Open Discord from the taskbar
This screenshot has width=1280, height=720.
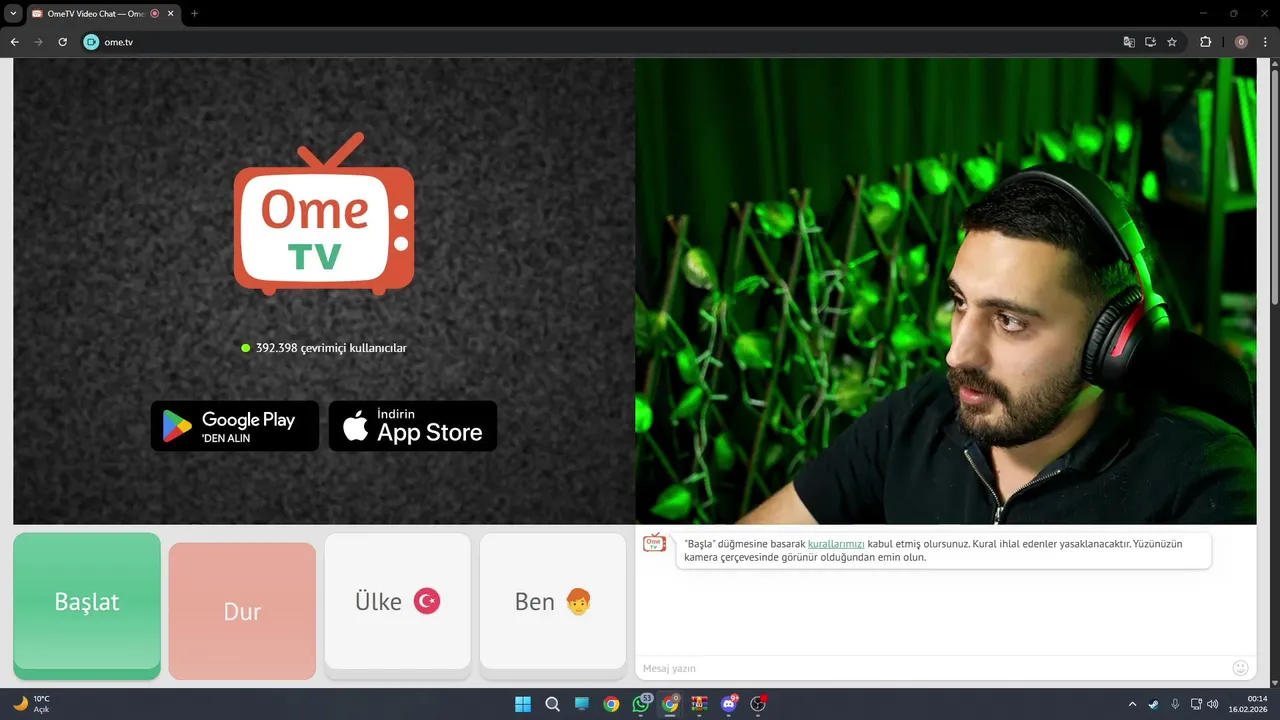(x=729, y=704)
